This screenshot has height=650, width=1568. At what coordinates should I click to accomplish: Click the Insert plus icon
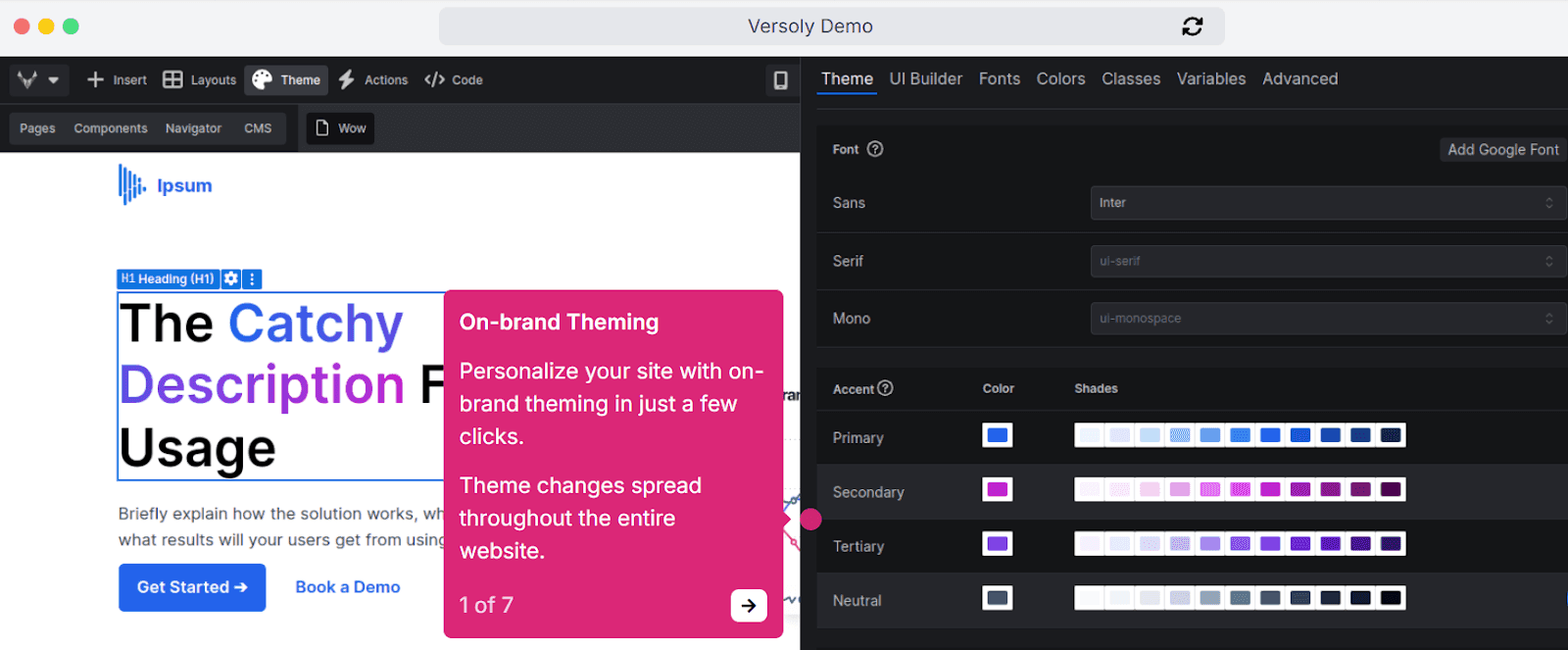[x=95, y=79]
